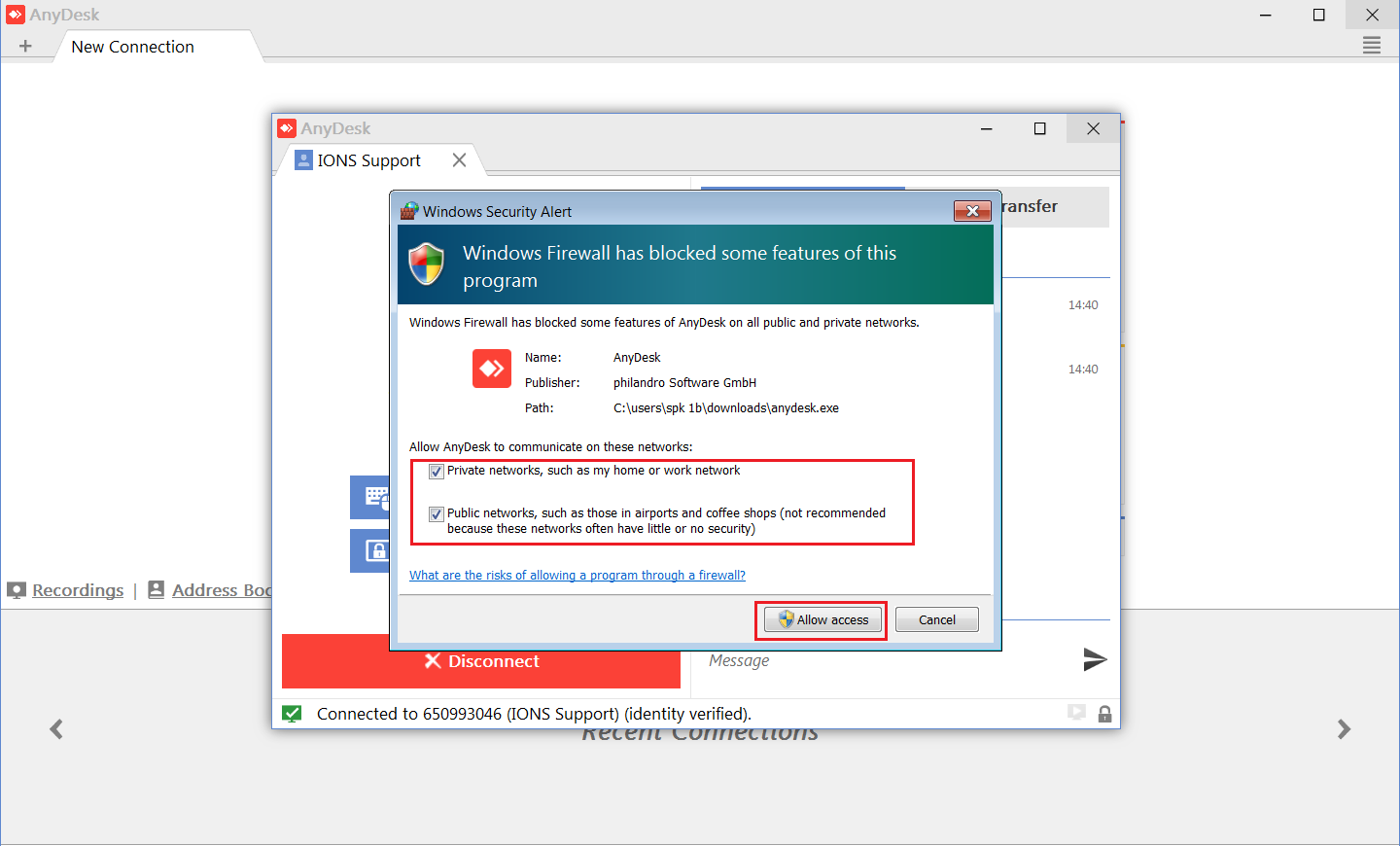Open the Recordings link
1400x846 pixels.
click(x=78, y=590)
